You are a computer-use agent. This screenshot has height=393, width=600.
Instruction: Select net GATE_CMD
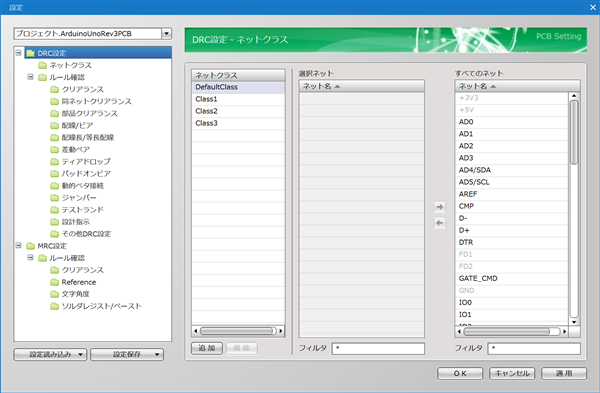(512, 278)
